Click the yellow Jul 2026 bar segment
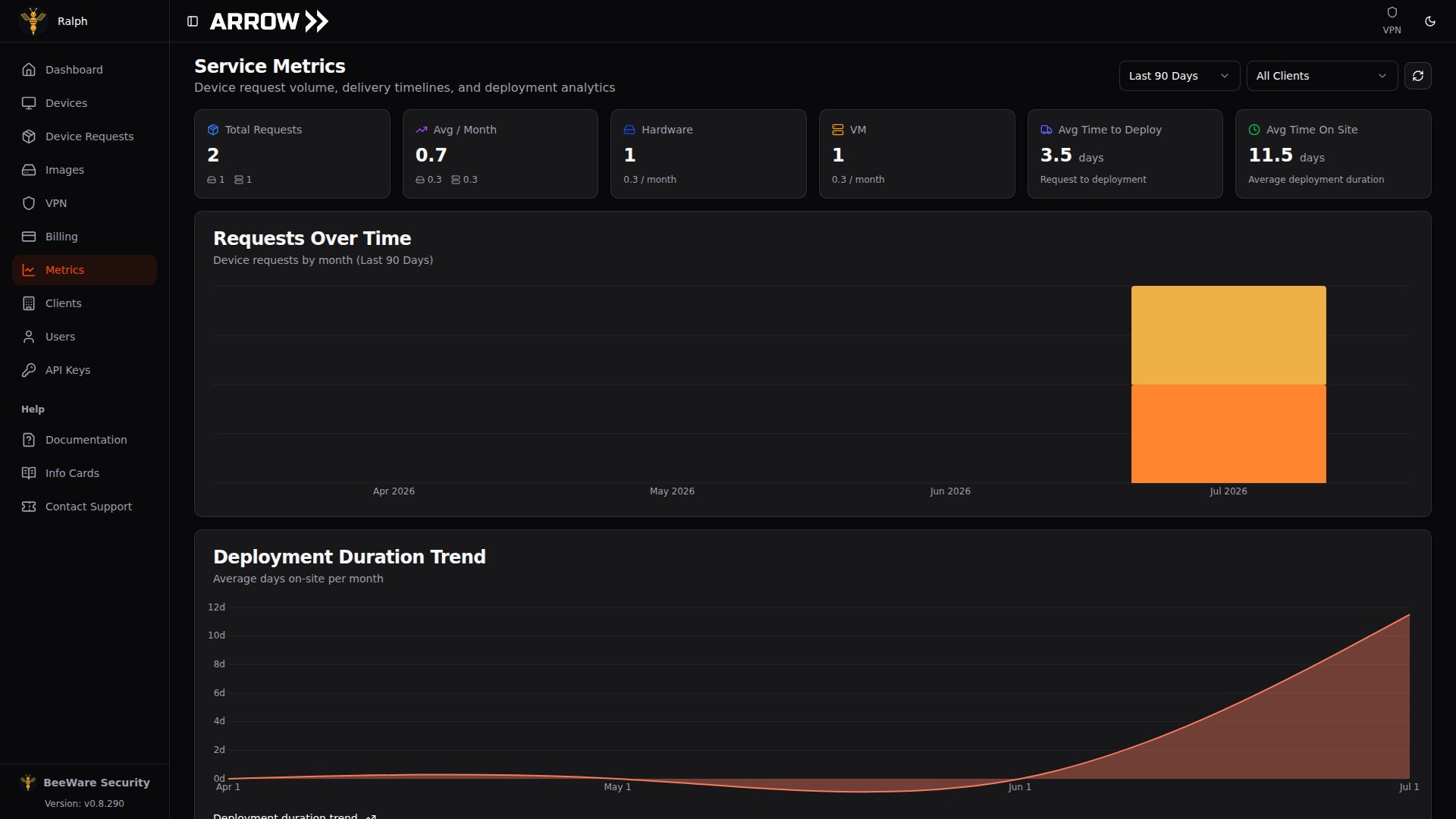Image resolution: width=1456 pixels, height=819 pixels. [1228, 335]
